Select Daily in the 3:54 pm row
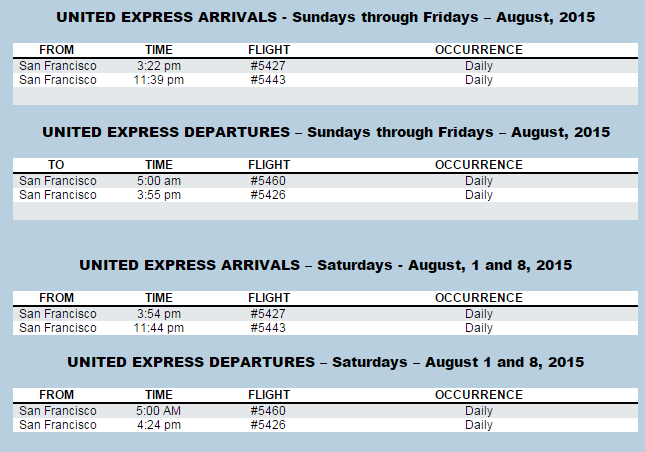The height and width of the screenshot is (452, 645). pos(479,314)
